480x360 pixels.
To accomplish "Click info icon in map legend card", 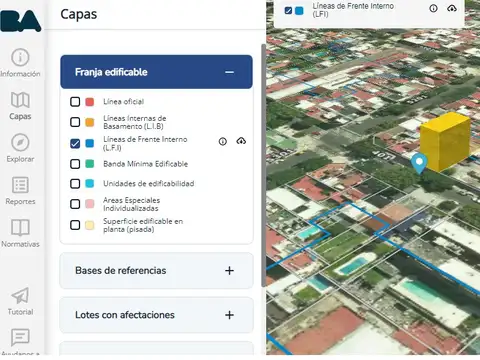I will pos(433,8).
